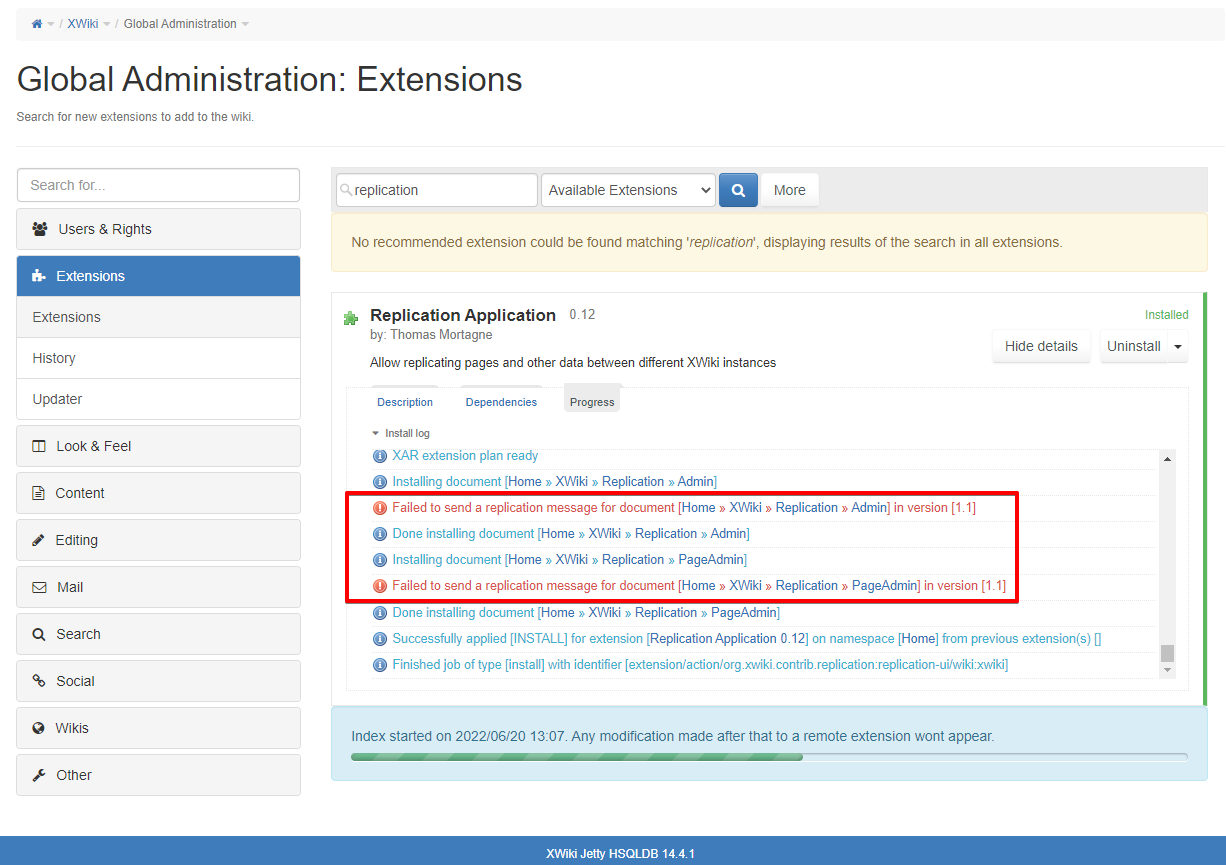Click the green 'Installed' status label
Image resolution: width=1226 pixels, height=865 pixels.
[x=1167, y=315]
